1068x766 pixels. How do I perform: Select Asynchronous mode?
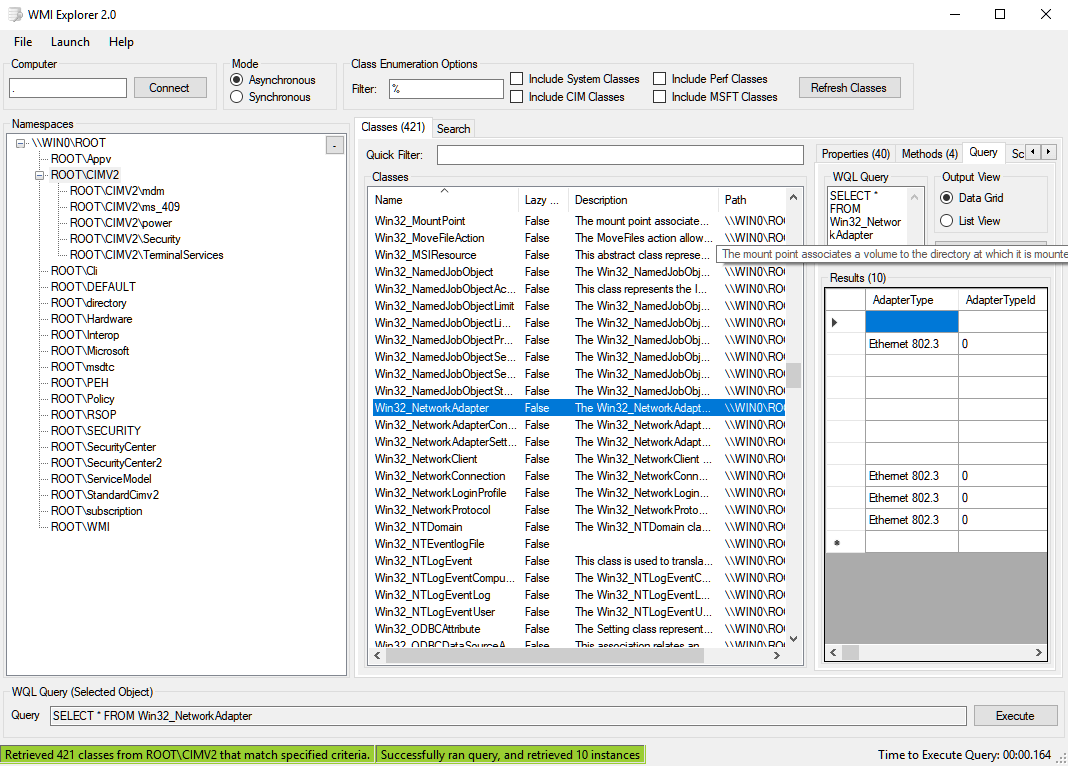(x=274, y=80)
